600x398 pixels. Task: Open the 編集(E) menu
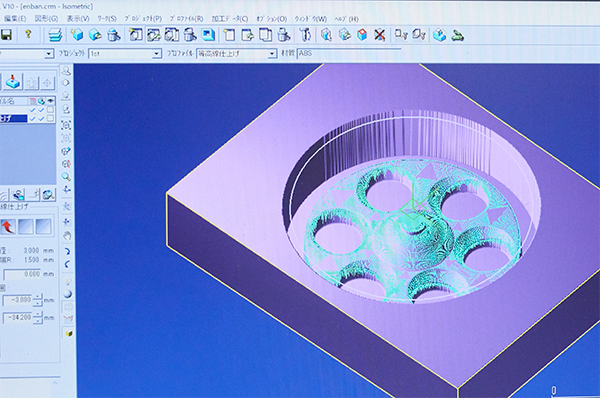click(15, 19)
